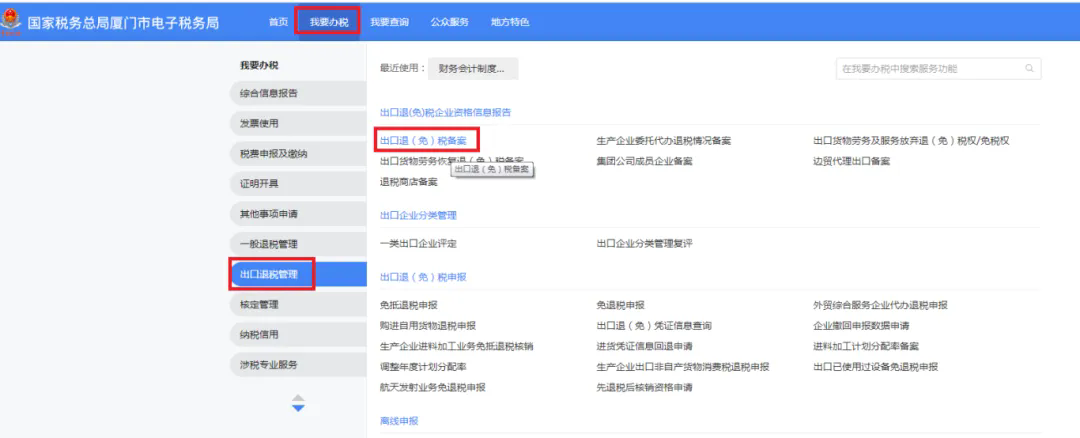
Task: Click the tax bureau emblem logo
Action: coord(10,21)
